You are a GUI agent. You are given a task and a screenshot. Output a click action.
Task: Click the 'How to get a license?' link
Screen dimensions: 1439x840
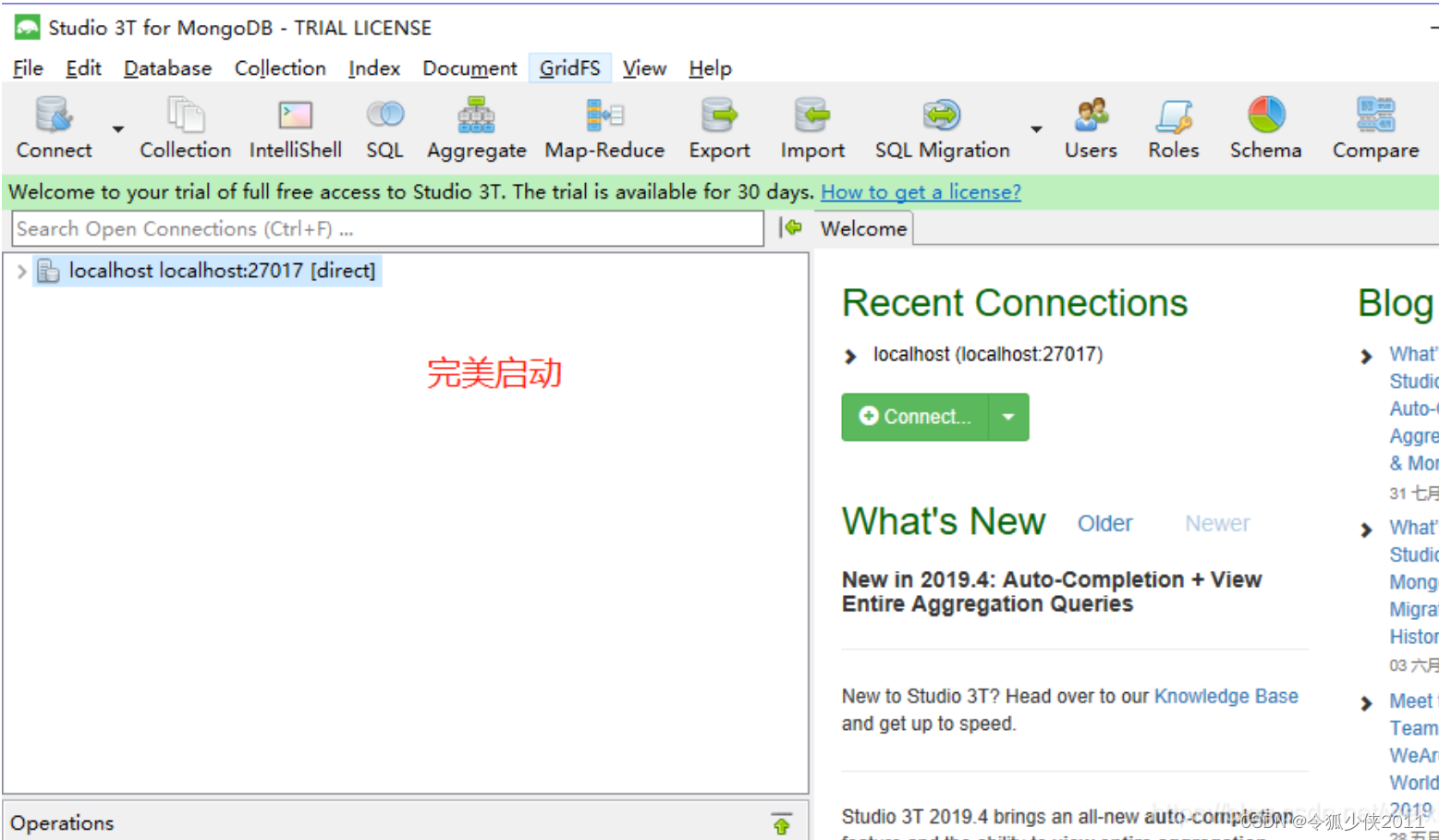point(921,192)
